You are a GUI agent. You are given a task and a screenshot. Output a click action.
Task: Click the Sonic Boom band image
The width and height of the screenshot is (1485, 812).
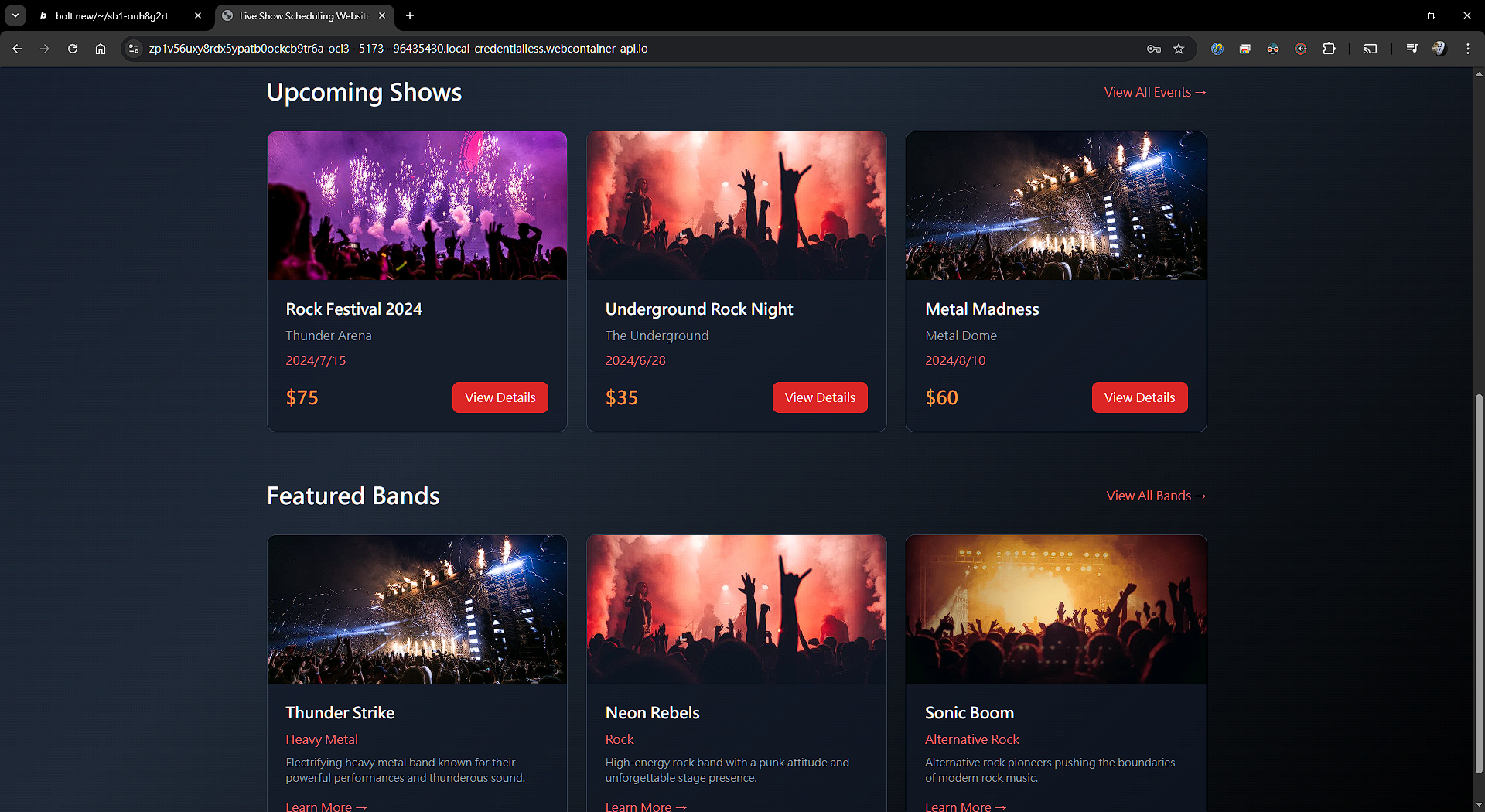tap(1056, 609)
